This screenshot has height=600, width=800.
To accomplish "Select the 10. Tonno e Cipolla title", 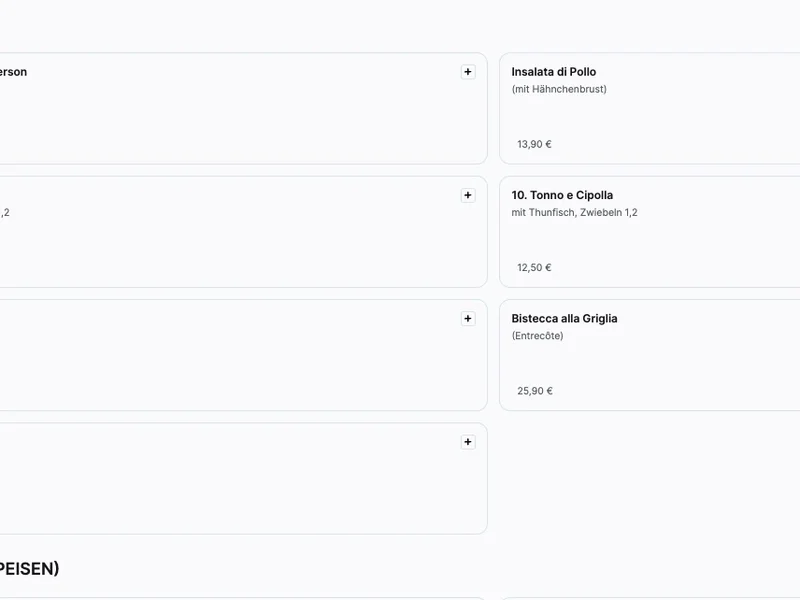I will (562, 195).
